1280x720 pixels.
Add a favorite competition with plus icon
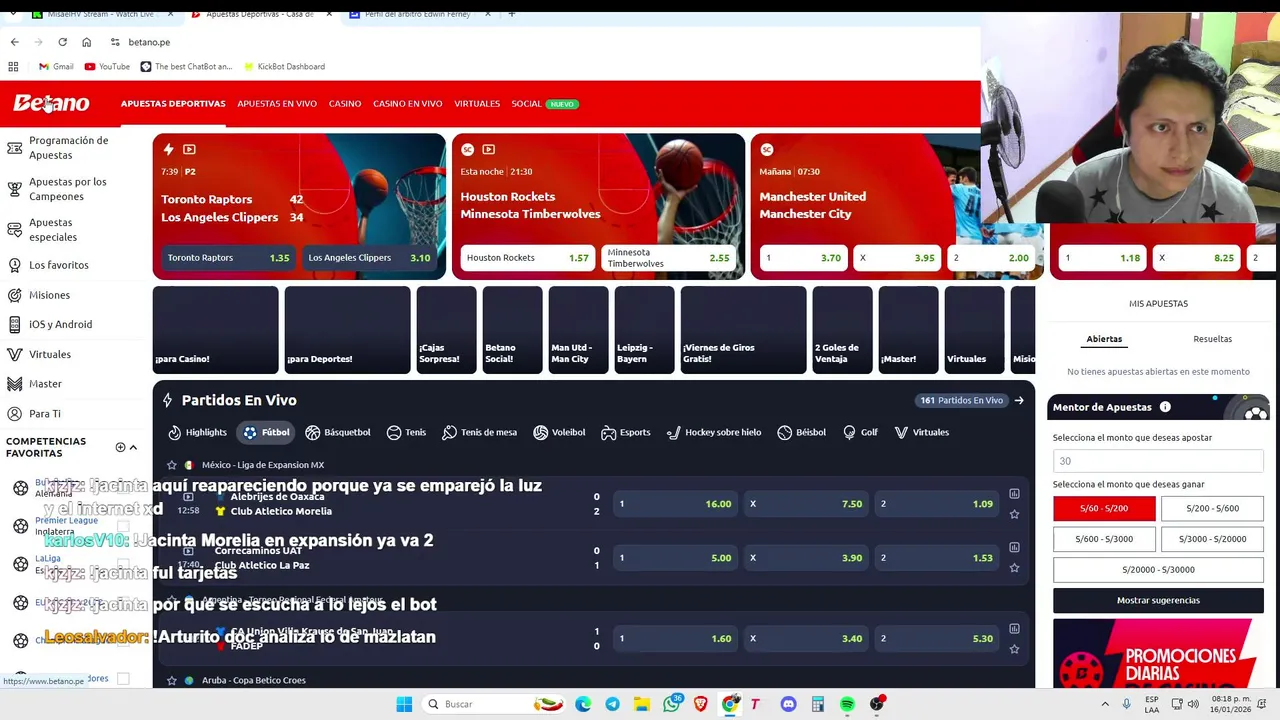(x=120, y=447)
